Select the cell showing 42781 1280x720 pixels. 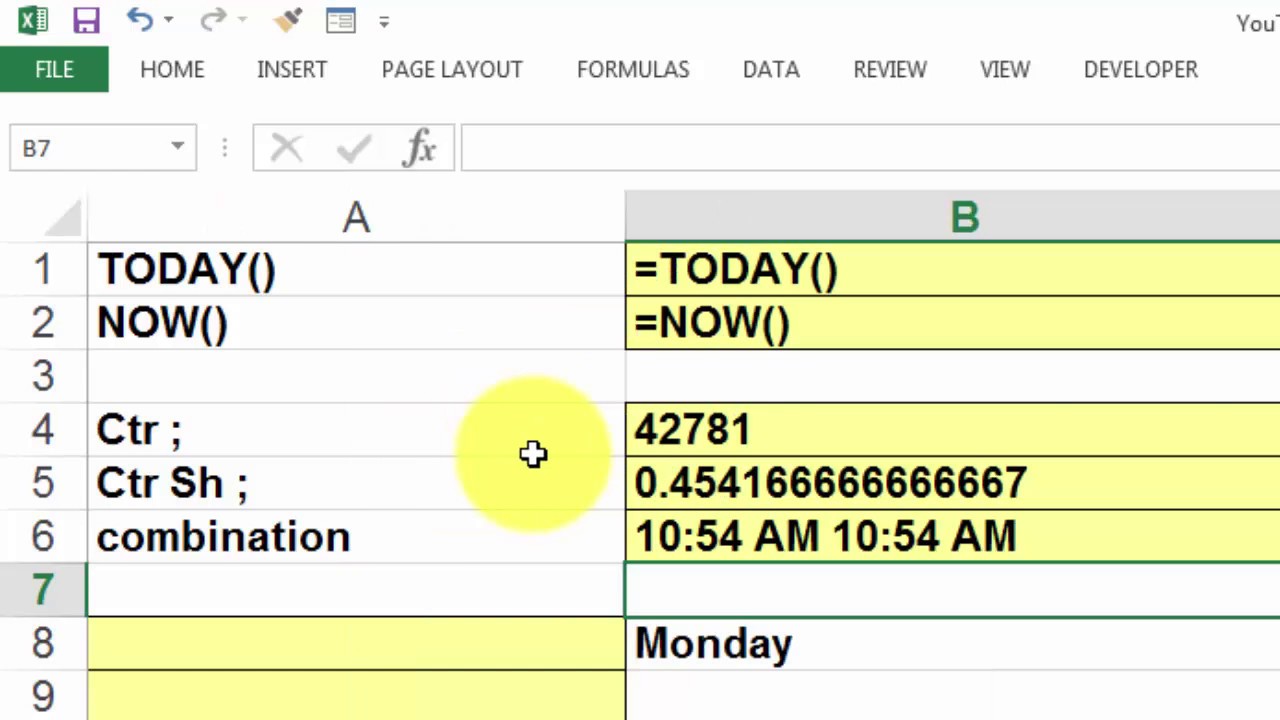pos(952,430)
